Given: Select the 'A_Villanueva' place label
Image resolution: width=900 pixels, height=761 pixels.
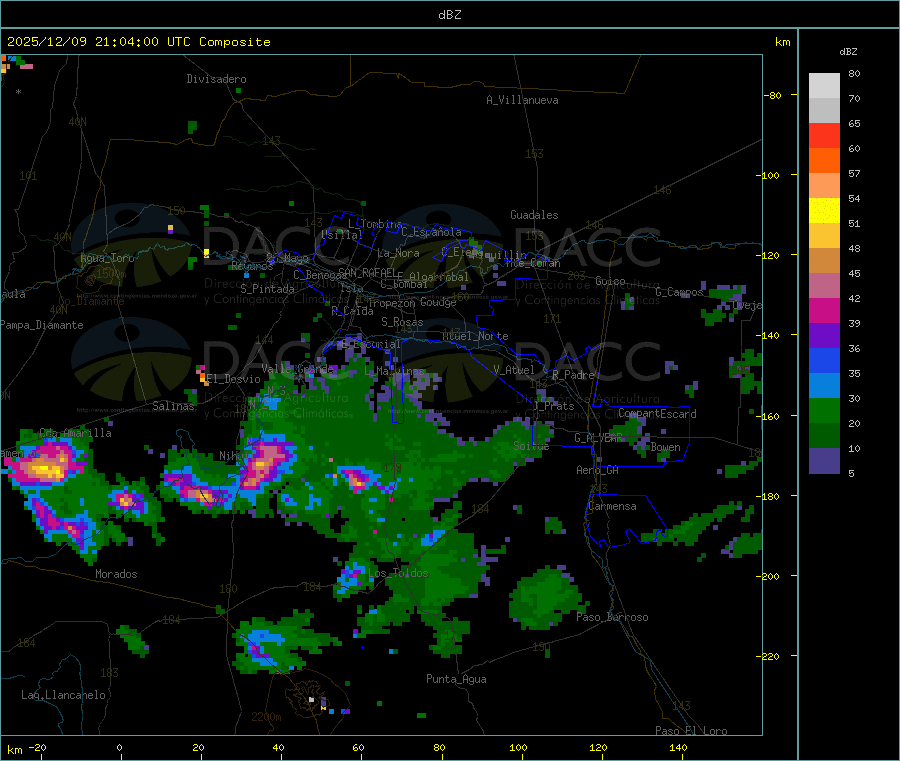Looking at the screenshot, I should click(x=522, y=100).
